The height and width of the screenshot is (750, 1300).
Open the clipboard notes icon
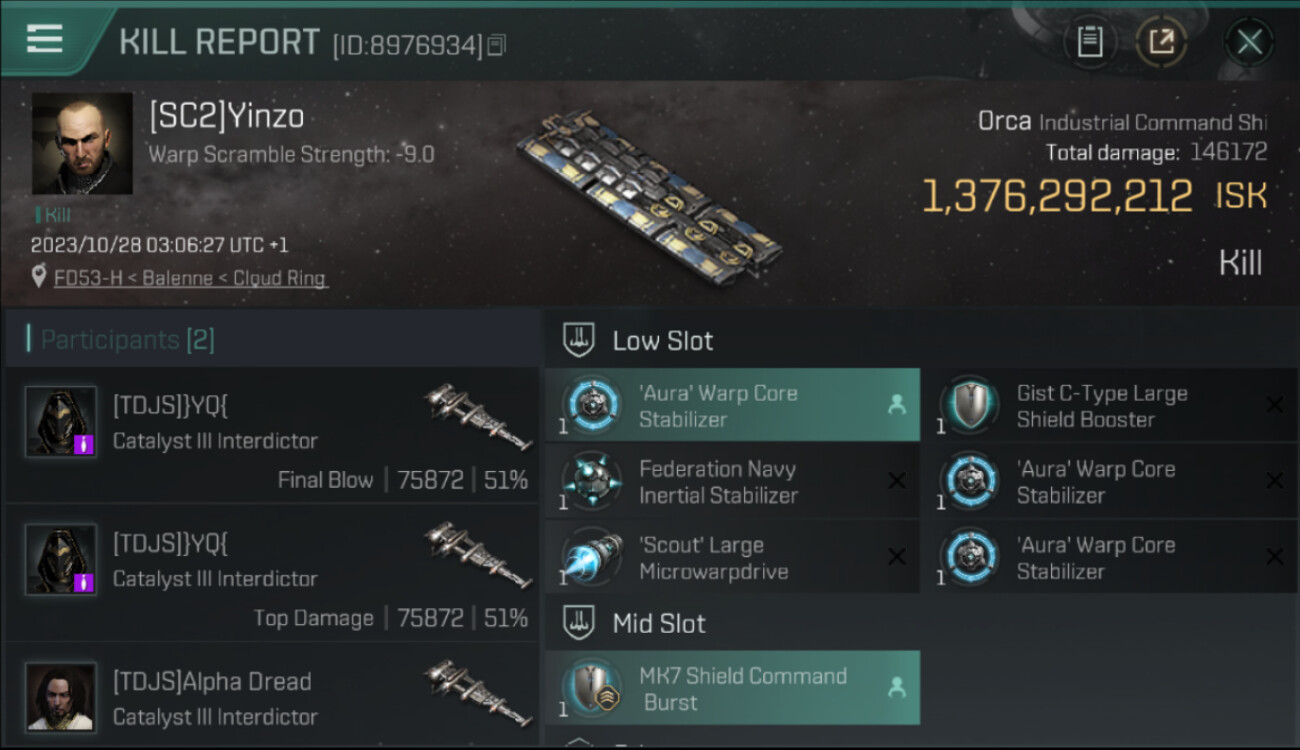click(x=1090, y=42)
